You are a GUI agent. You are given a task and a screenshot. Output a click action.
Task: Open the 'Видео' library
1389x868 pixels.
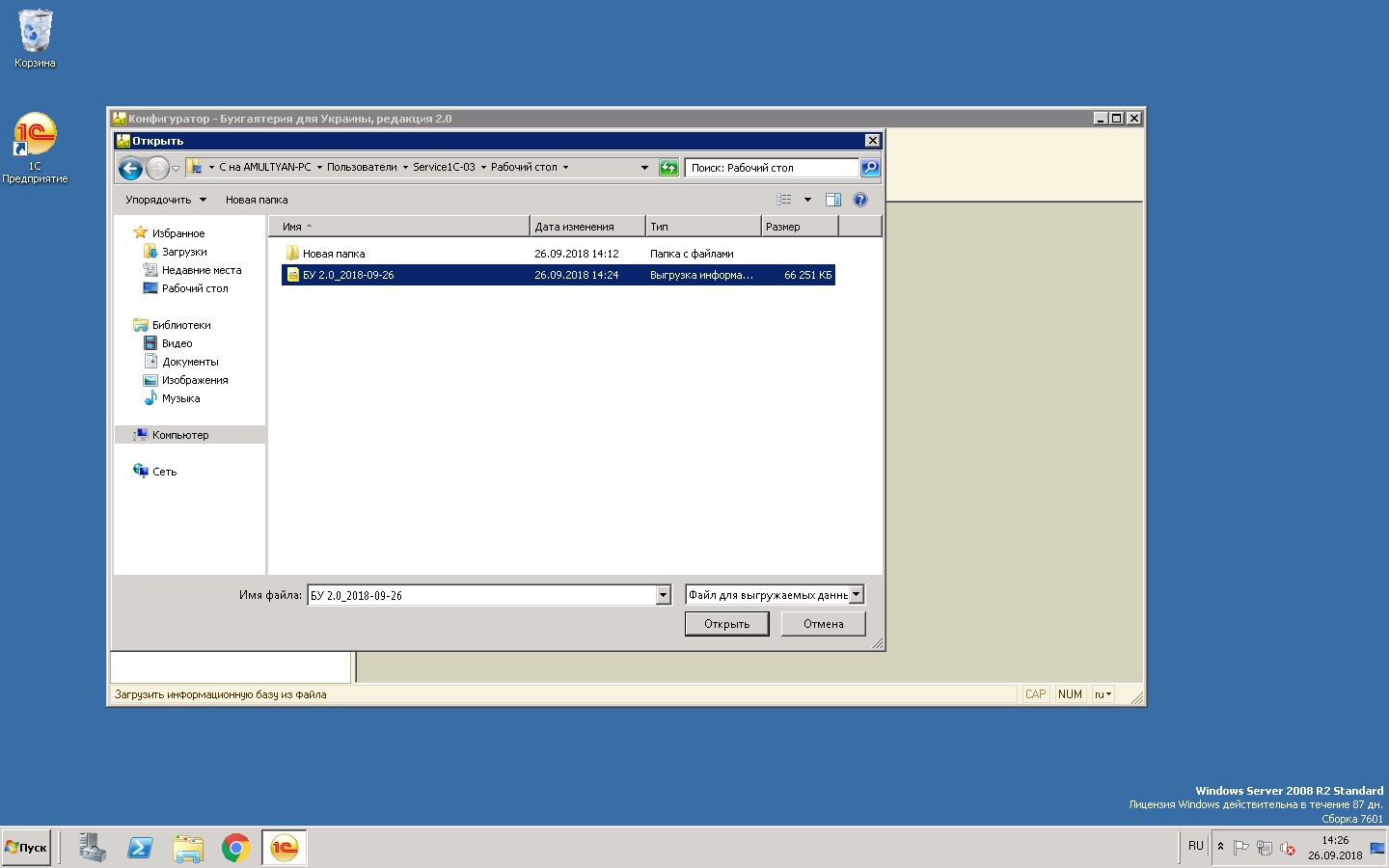point(177,343)
